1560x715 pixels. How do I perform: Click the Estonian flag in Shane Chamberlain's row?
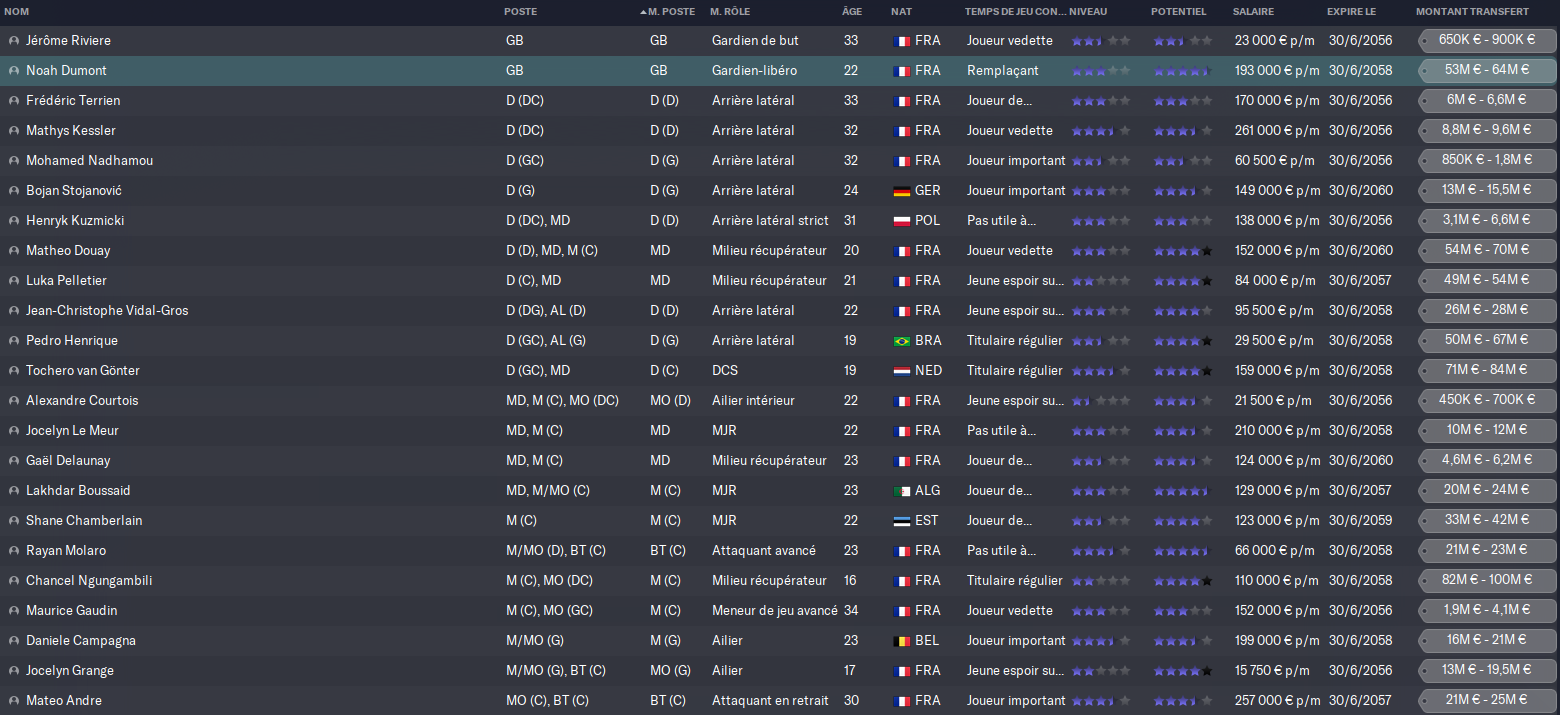(x=901, y=521)
